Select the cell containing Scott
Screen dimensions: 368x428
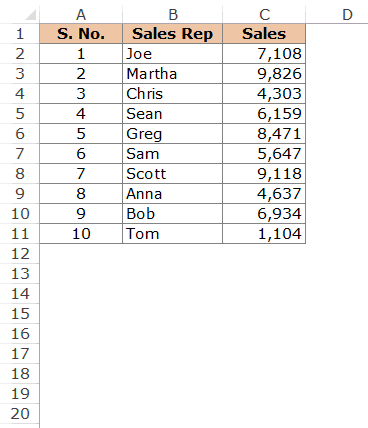pyautogui.click(x=172, y=174)
